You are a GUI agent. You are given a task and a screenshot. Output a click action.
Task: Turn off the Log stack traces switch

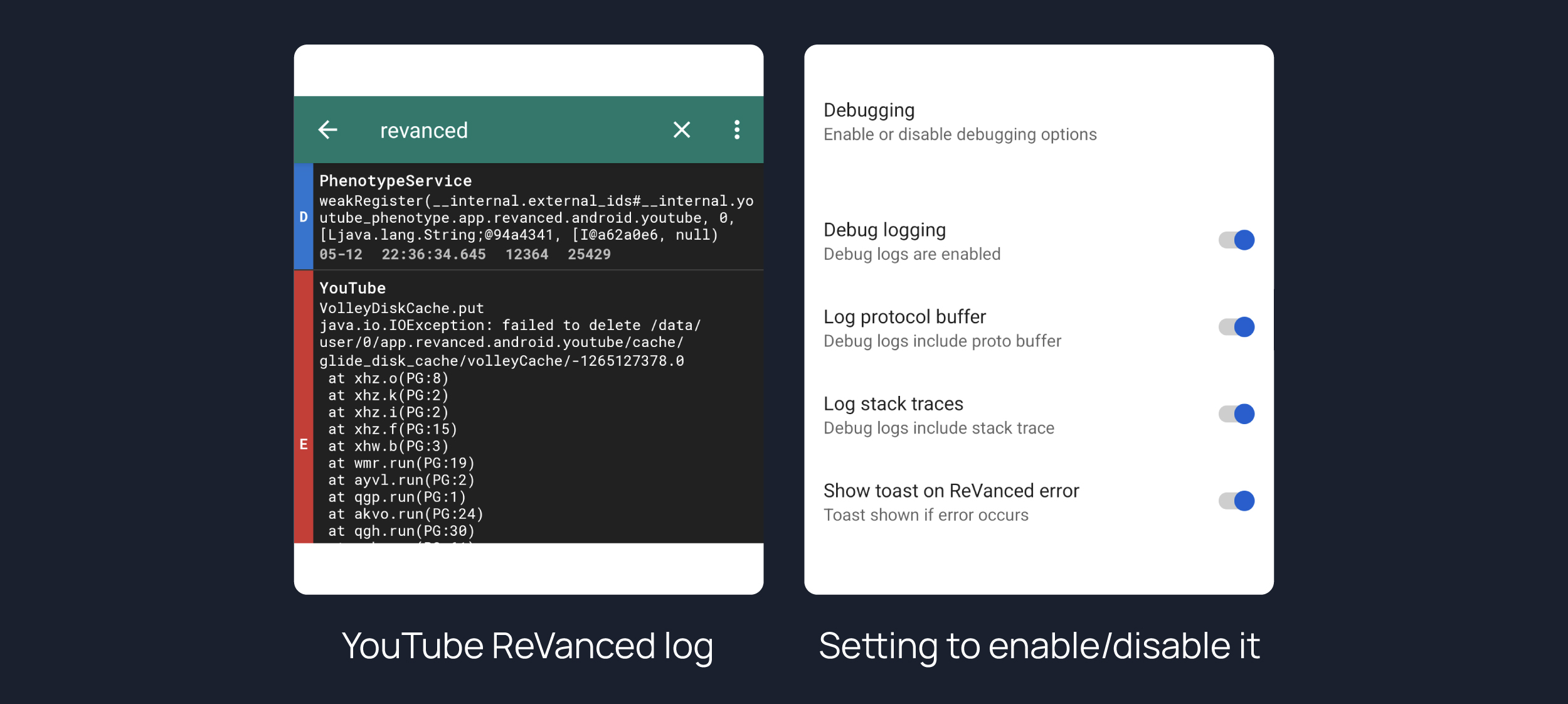tap(1236, 414)
